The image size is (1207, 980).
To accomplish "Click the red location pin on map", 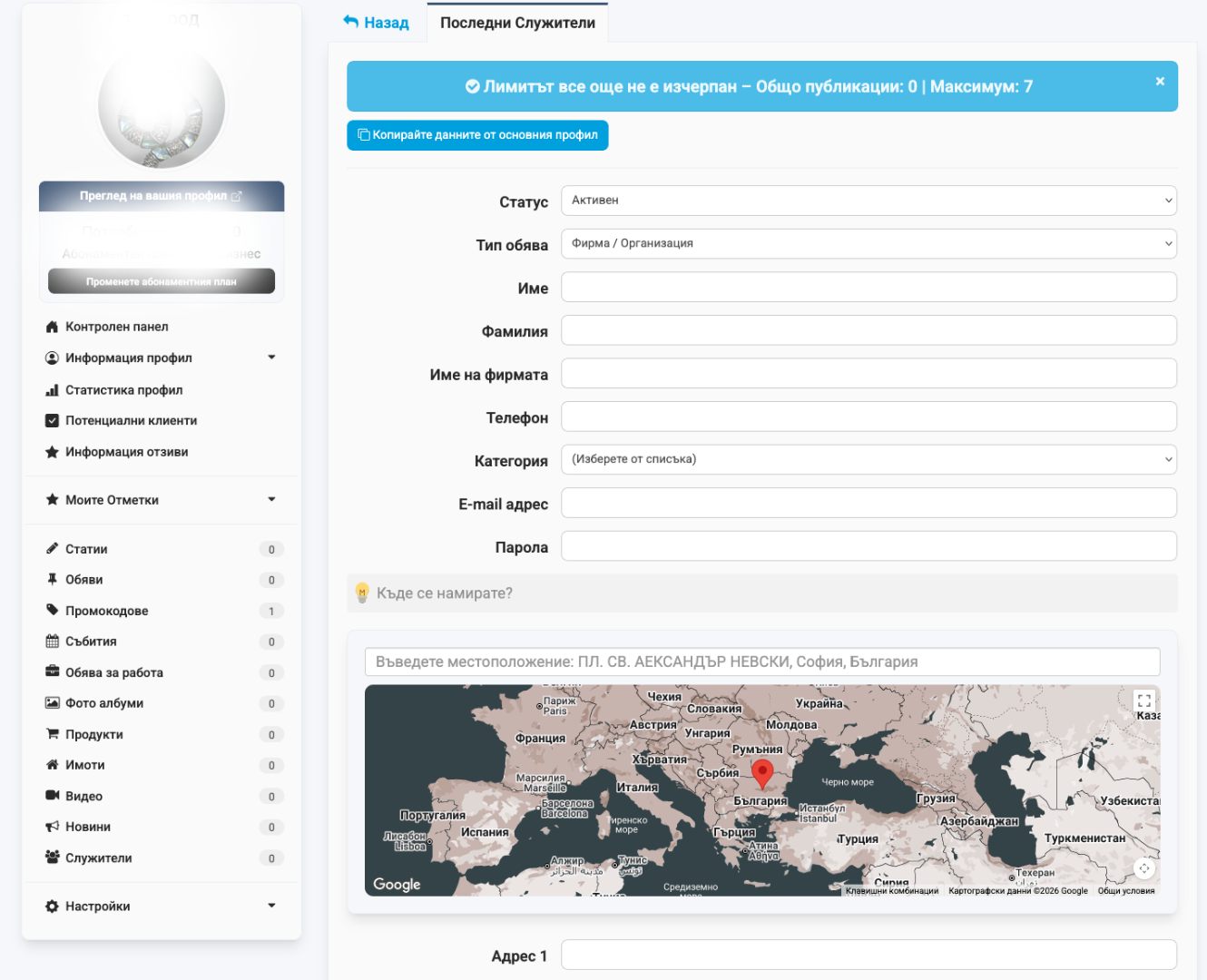I will [762, 774].
